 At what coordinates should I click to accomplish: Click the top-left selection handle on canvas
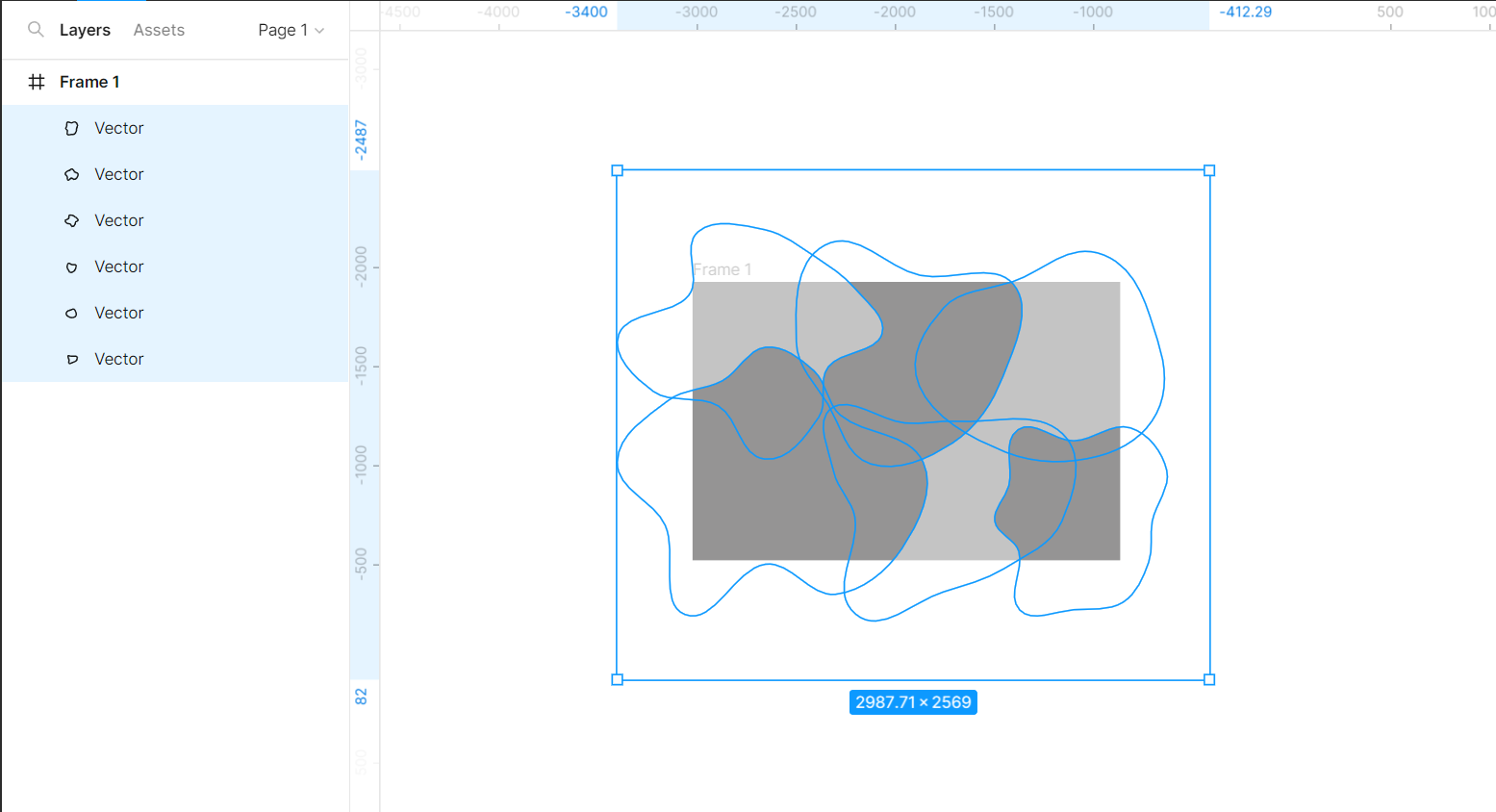618,170
